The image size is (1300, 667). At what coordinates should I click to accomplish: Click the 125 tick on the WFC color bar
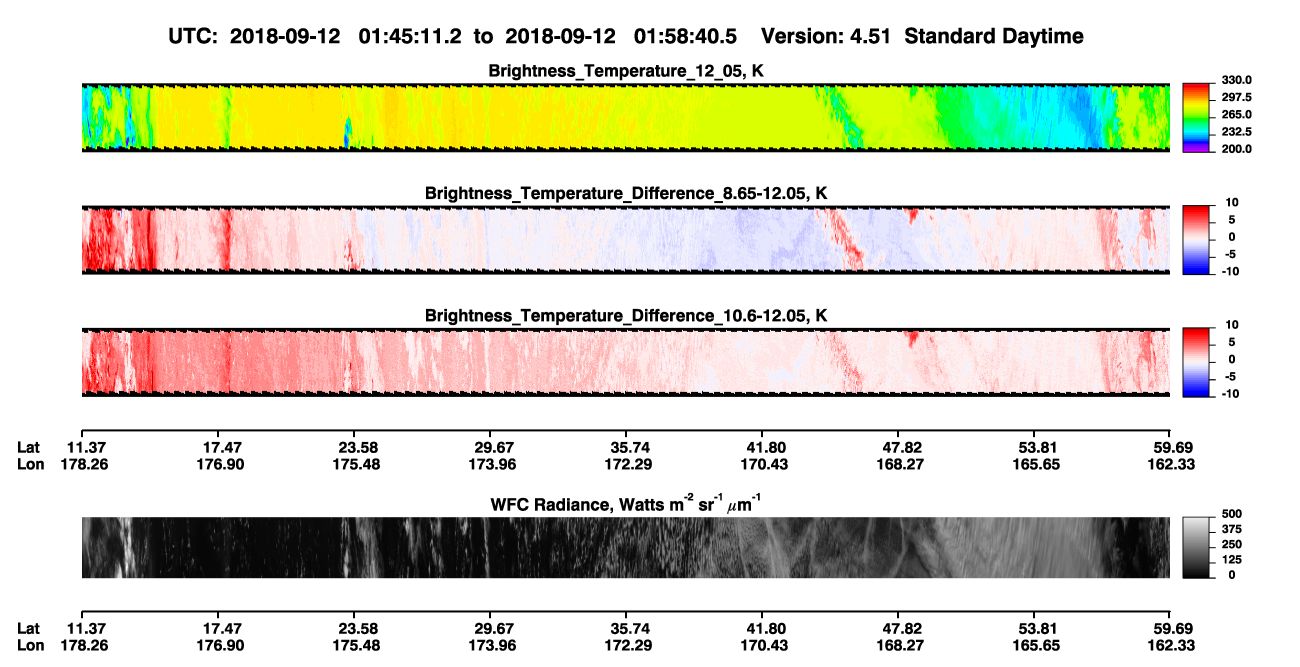coord(1231,561)
